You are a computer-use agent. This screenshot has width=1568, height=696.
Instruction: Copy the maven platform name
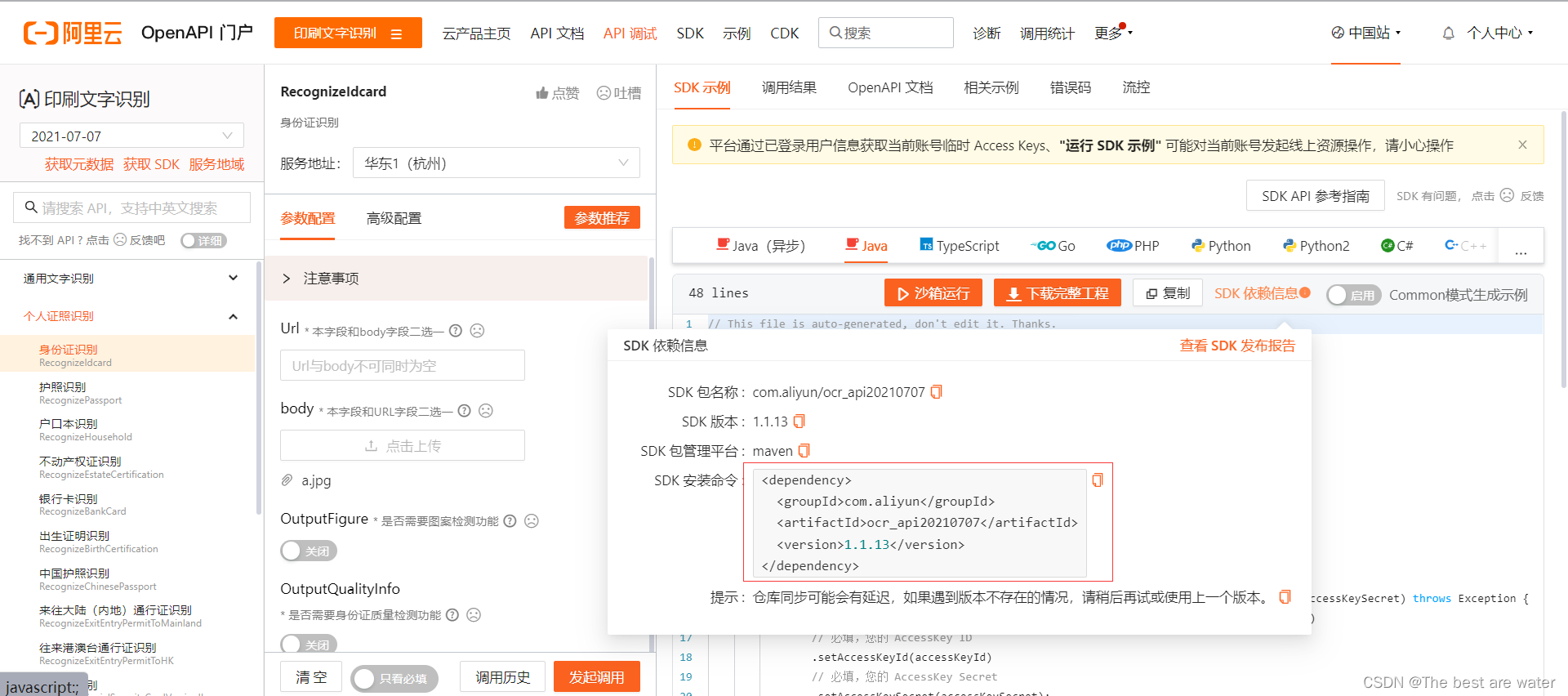(x=804, y=451)
